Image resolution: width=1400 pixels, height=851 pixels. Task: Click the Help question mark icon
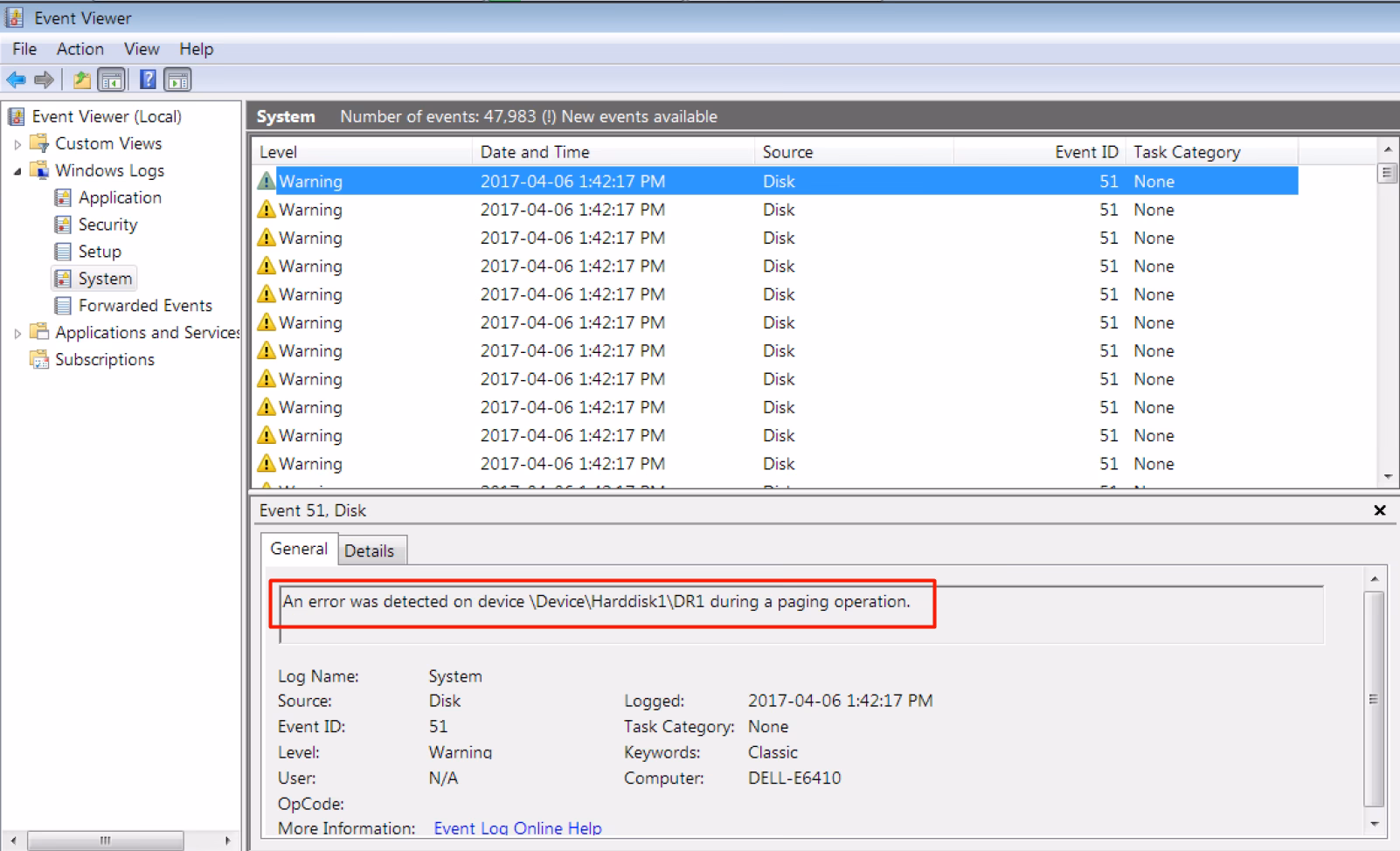149,80
